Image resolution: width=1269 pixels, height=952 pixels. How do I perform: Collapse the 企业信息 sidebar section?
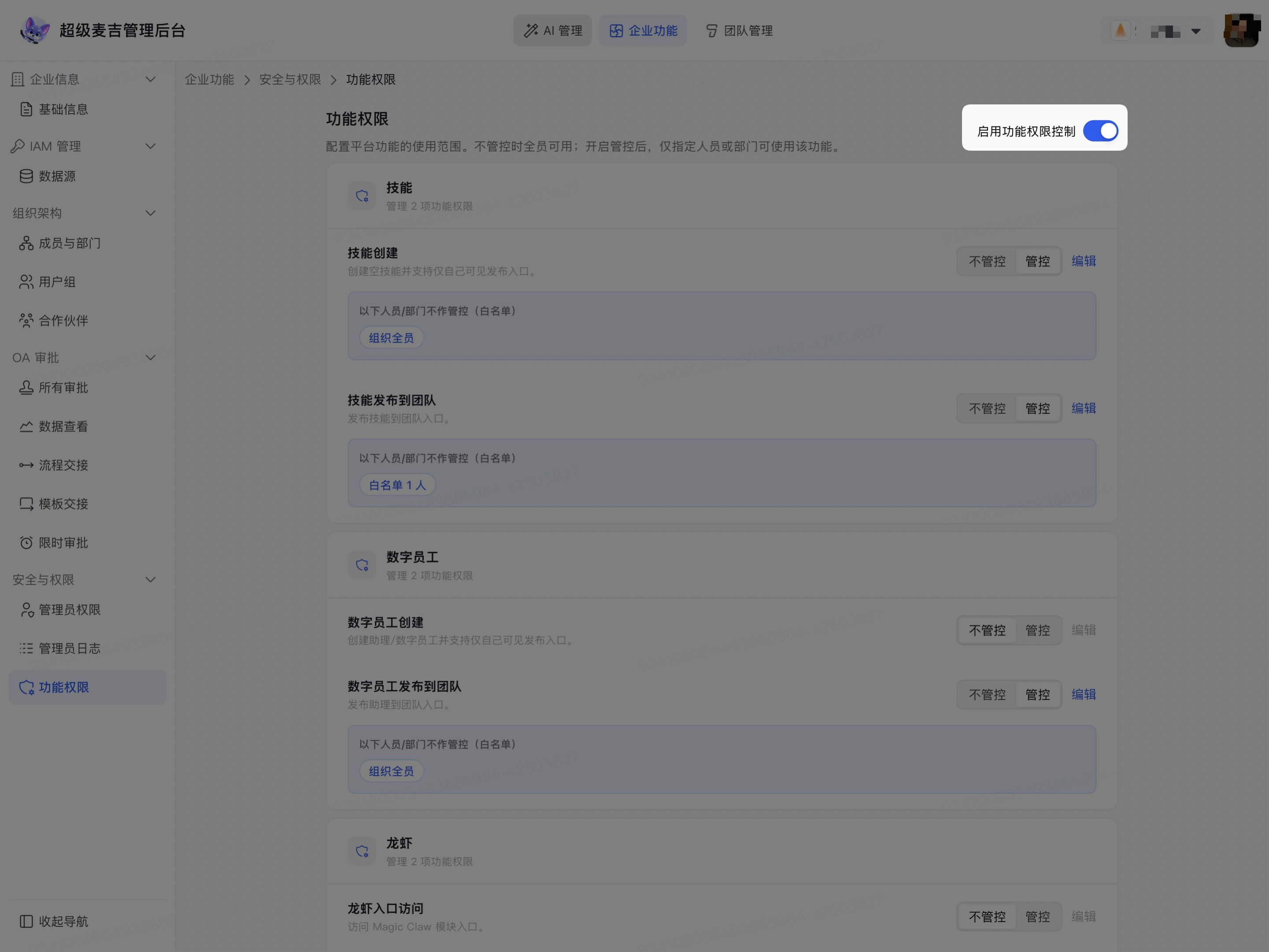coord(150,79)
